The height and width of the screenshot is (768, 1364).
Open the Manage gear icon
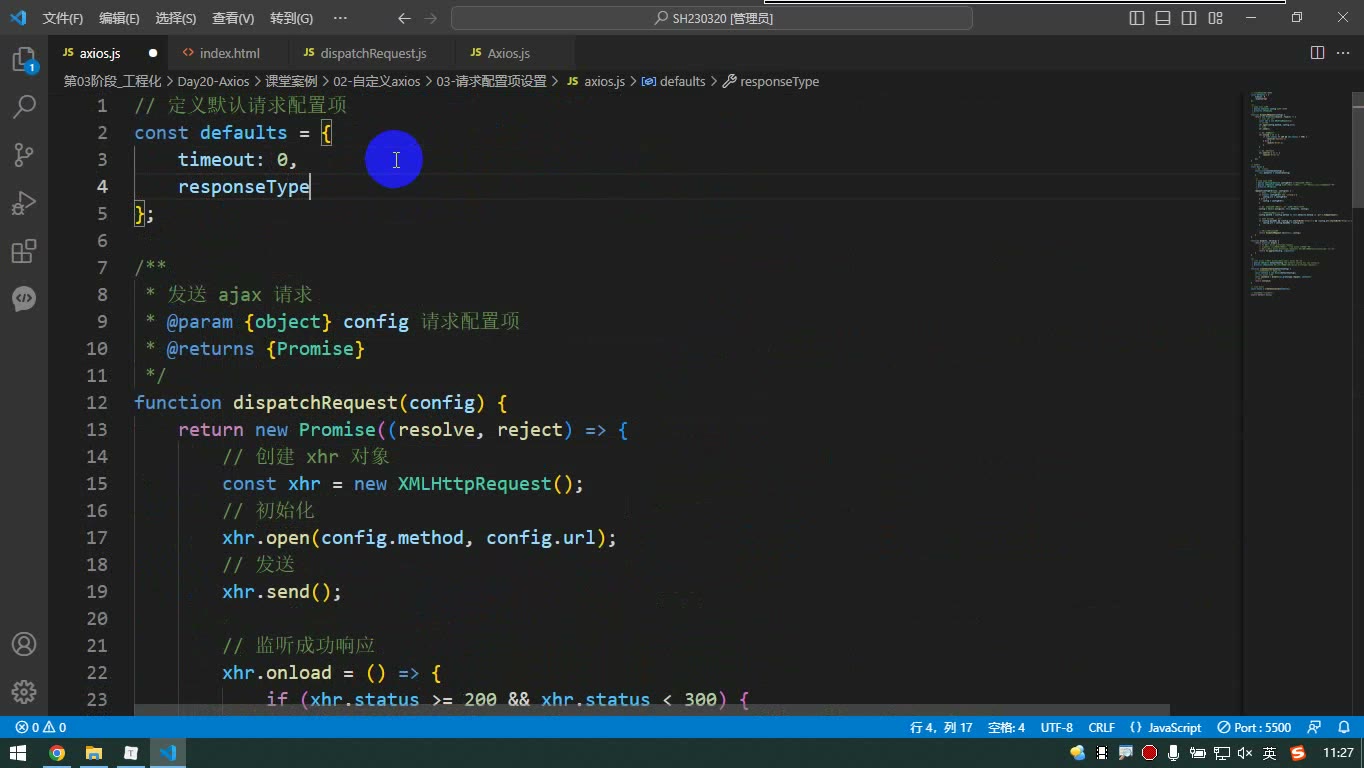click(x=24, y=692)
